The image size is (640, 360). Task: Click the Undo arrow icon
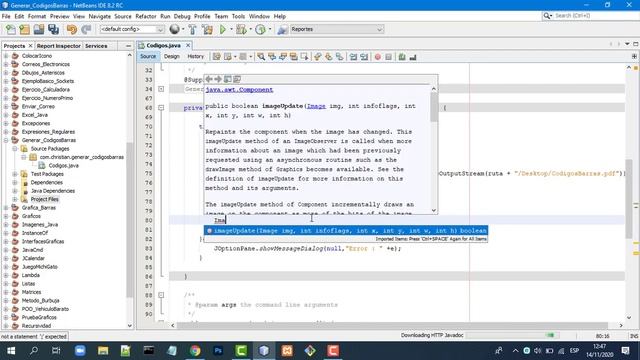(x=72, y=29)
